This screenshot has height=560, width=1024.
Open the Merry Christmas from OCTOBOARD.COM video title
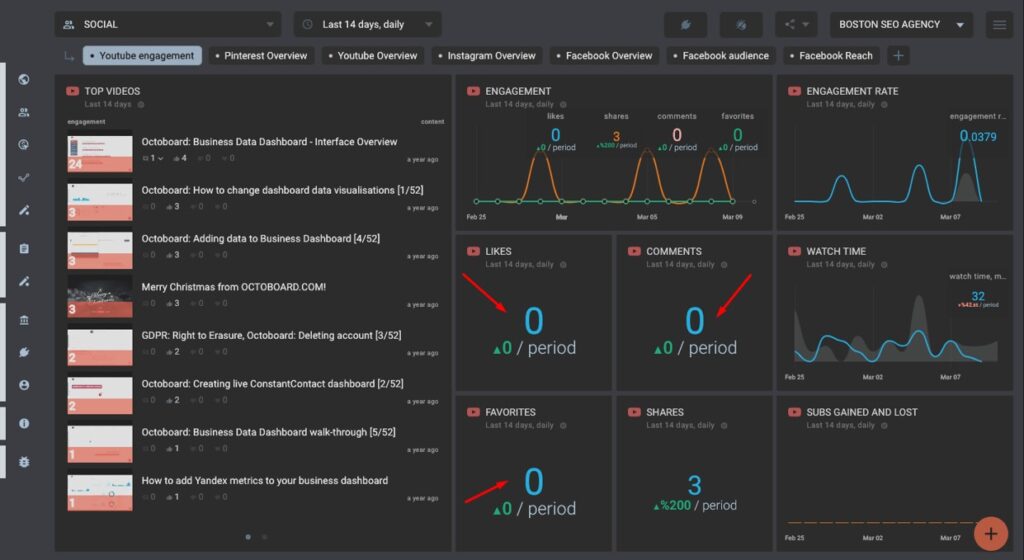pyautogui.click(x=233, y=287)
